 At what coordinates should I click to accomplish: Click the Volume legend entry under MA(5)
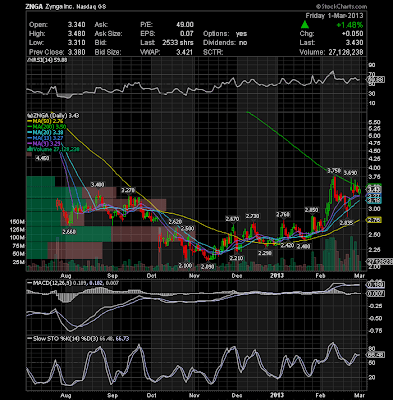53,149
